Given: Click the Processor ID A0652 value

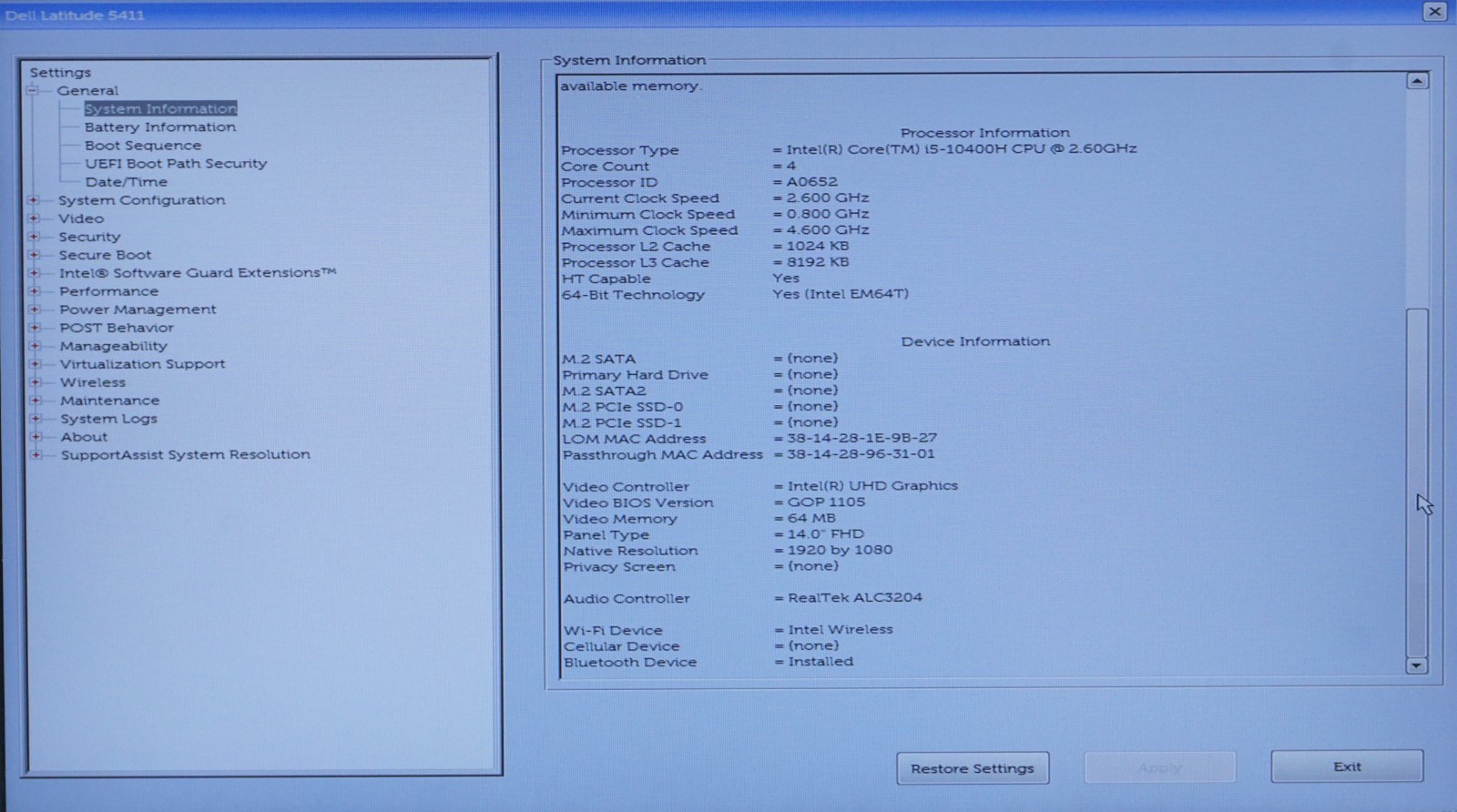Looking at the screenshot, I should tap(811, 181).
